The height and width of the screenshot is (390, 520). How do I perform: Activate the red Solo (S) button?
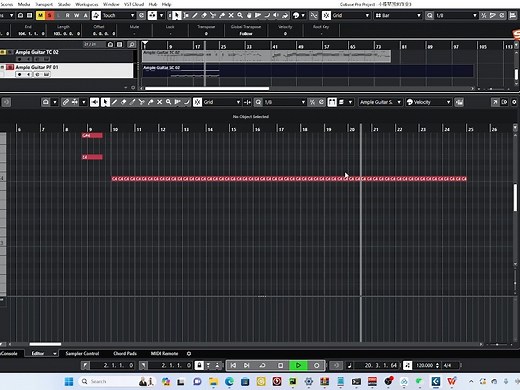click(x=49, y=15)
